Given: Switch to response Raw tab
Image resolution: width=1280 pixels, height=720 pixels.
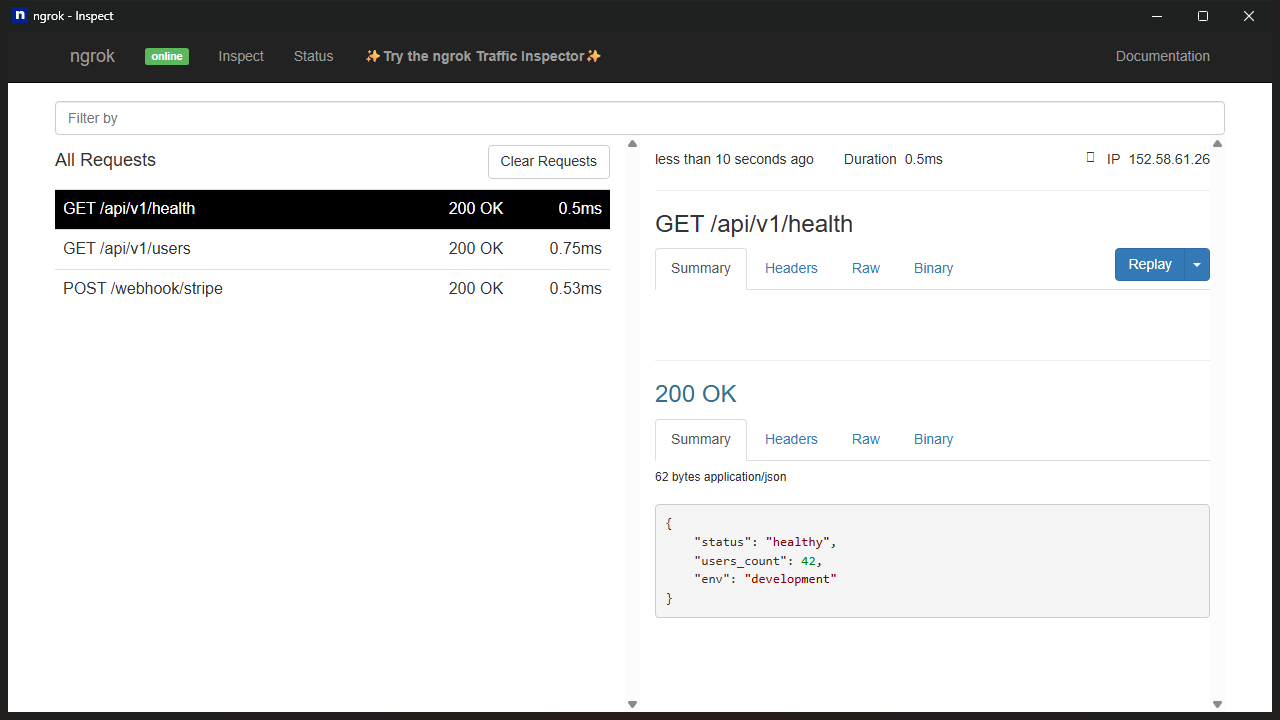Looking at the screenshot, I should [x=866, y=439].
